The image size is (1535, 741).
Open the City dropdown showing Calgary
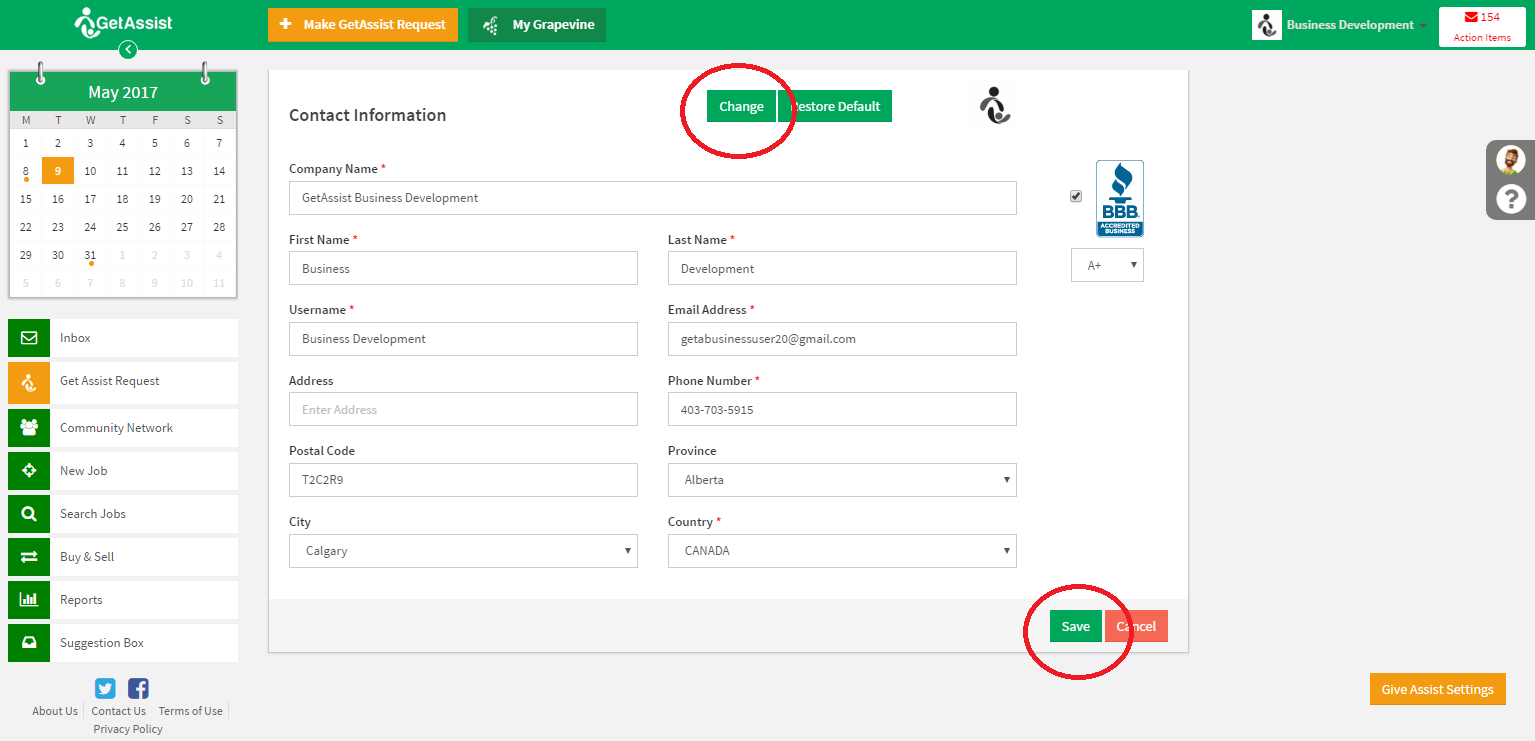(463, 551)
